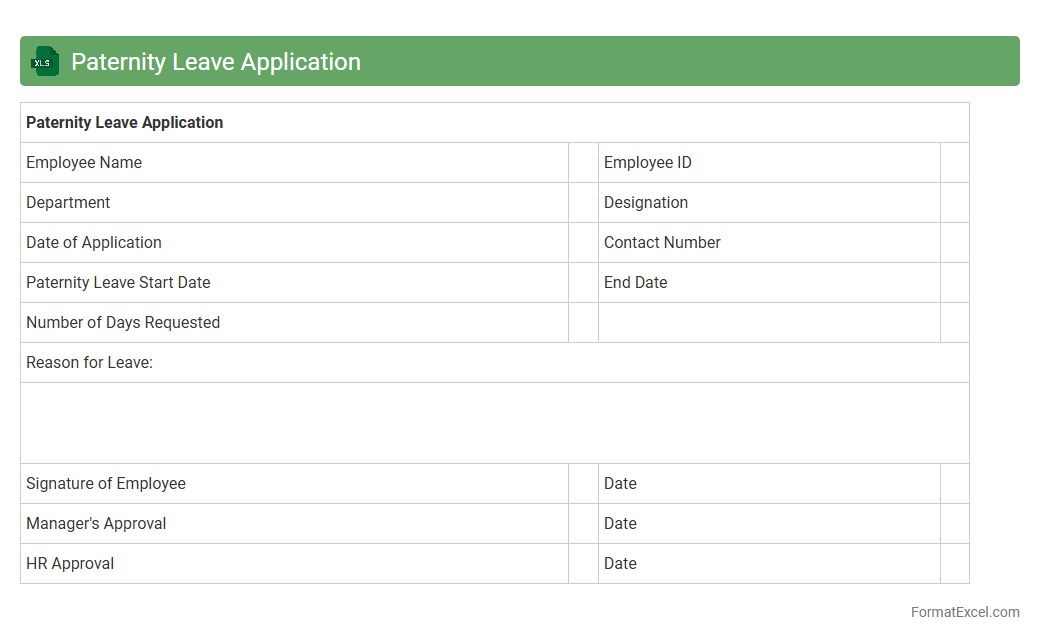Select the Employee Name cell
This screenshot has width=1040, height=641.
pyautogui.click(x=84, y=163)
